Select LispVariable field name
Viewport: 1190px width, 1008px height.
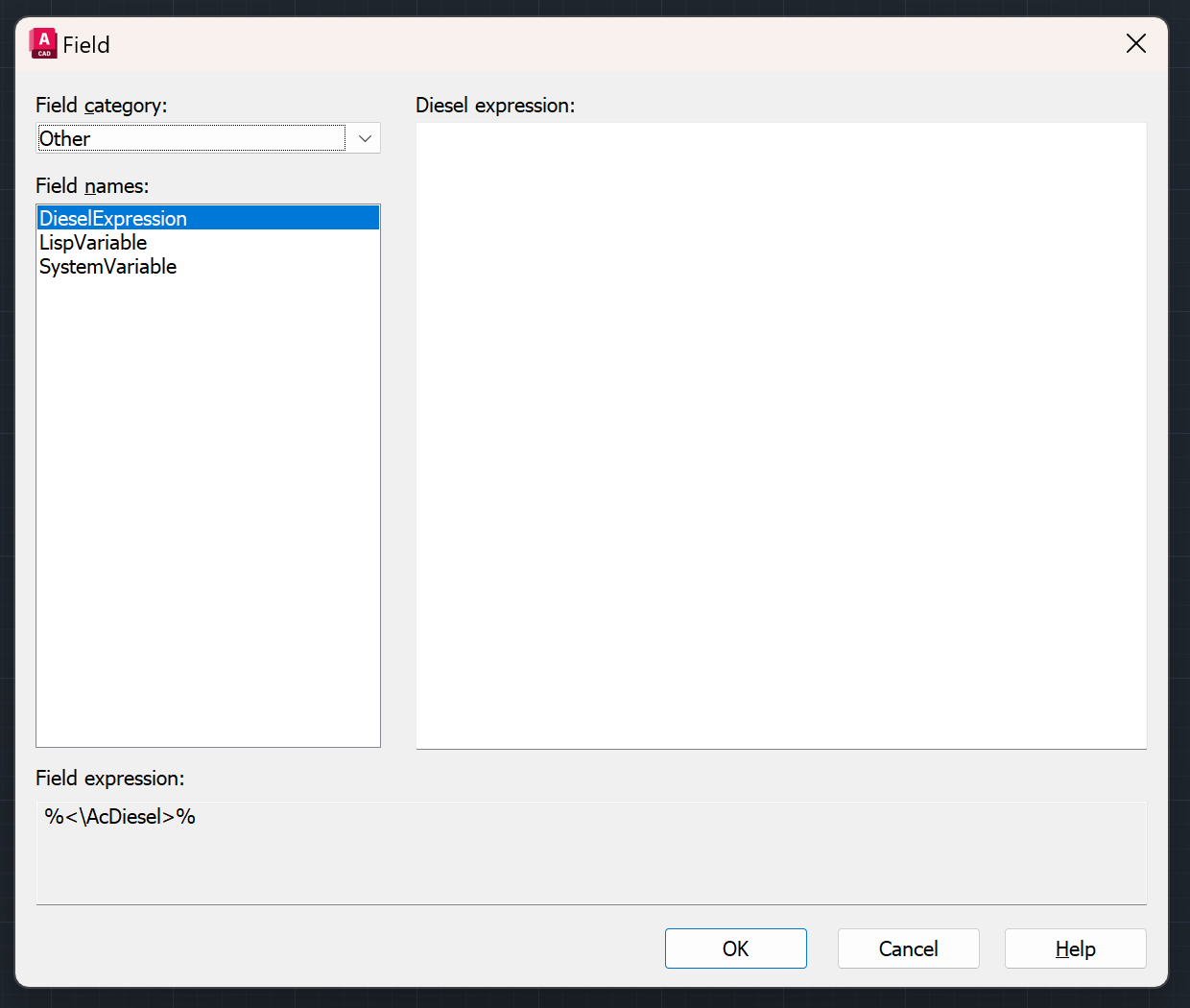[x=93, y=243]
